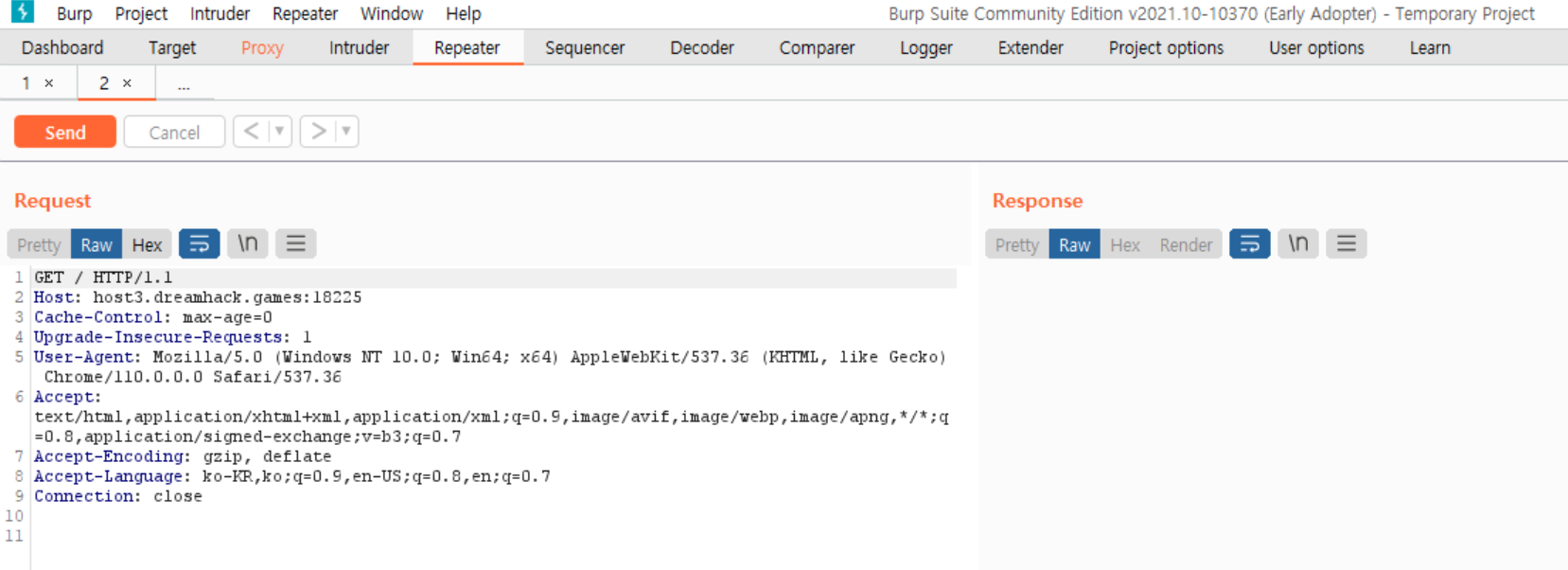
Task: Open the User options tab
Action: [x=1316, y=47]
